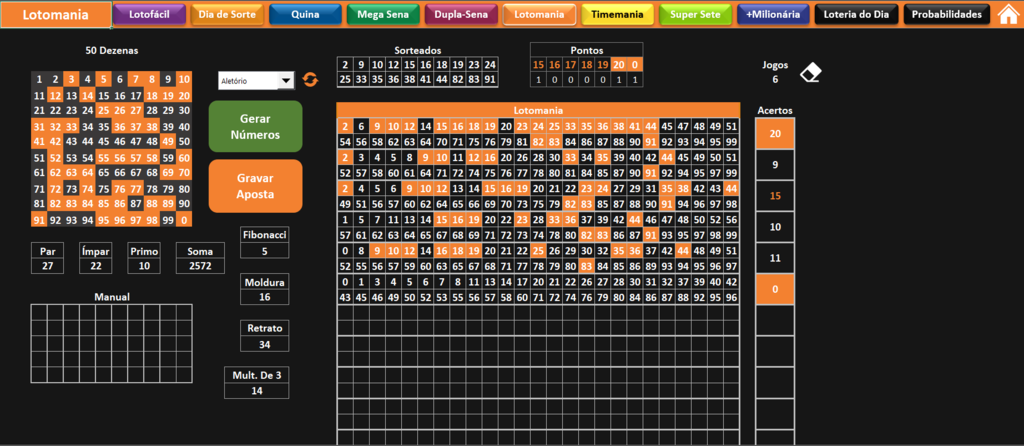Select the Mega Sena tab
Viewport: 1024px width, 446px height.
click(x=383, y=14)
